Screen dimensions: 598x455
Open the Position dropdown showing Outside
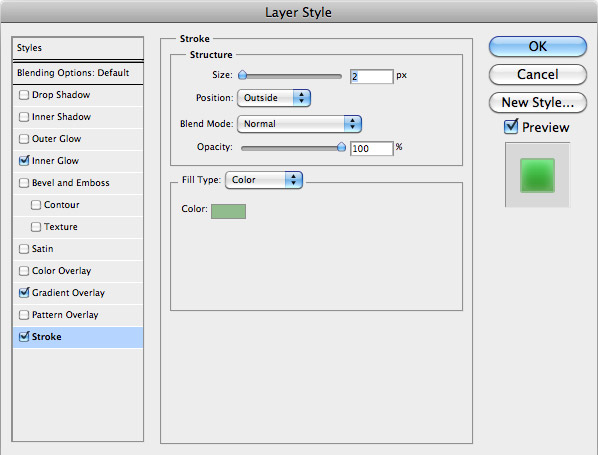pos(274,98)
